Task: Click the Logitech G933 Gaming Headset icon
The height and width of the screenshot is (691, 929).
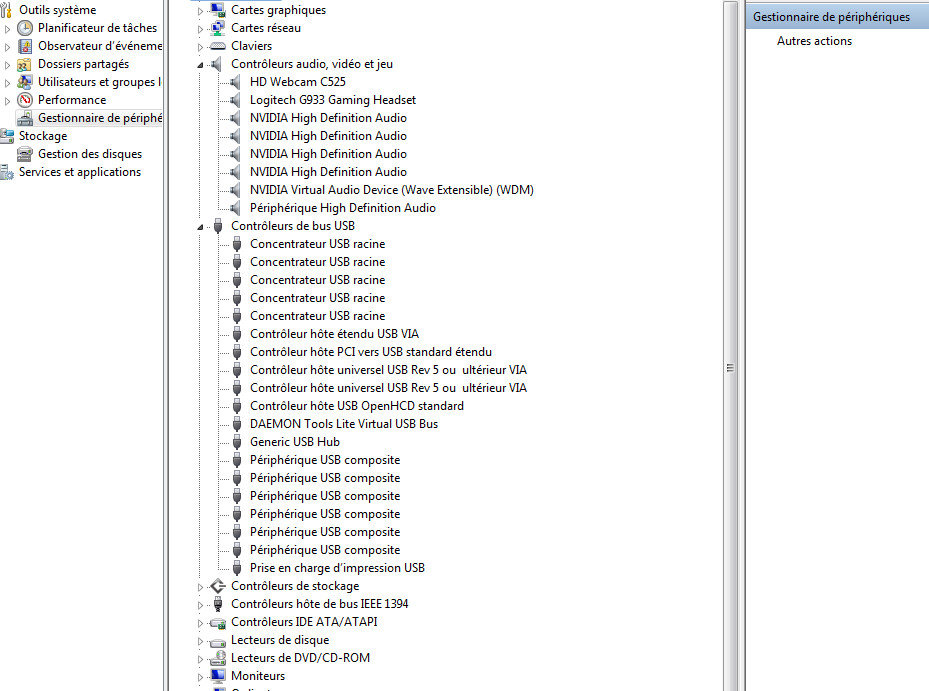Action: coord(236,100)
